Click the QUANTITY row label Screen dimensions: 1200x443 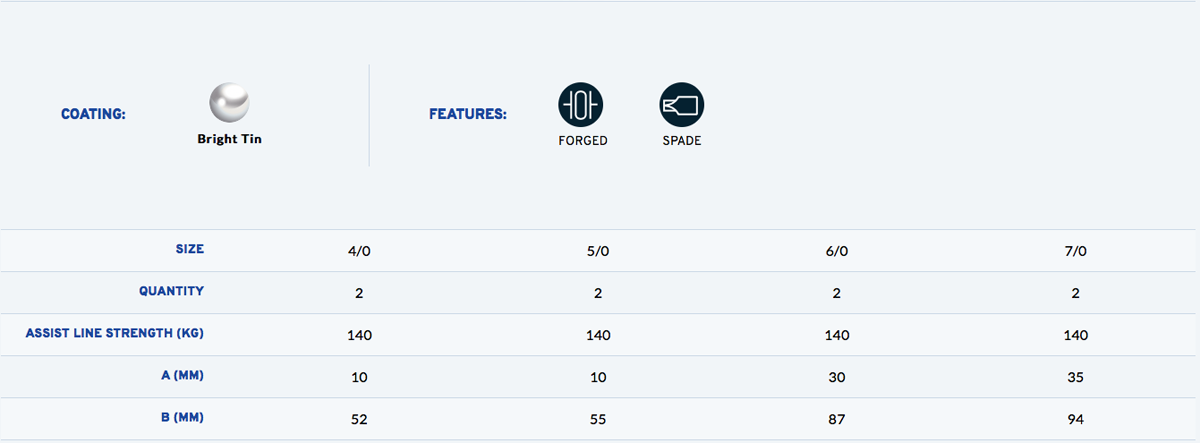[x=171, y=291]
